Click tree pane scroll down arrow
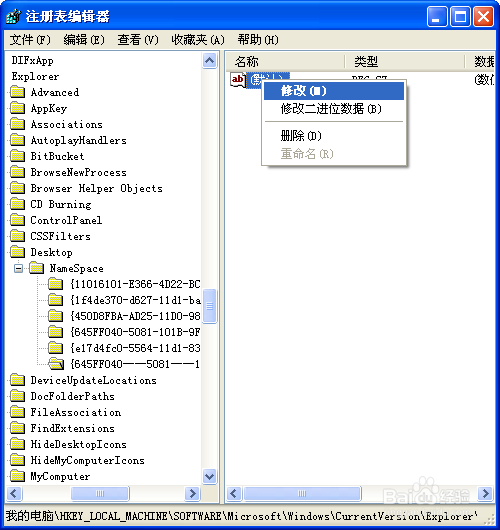500x530 pixels. 210,477
